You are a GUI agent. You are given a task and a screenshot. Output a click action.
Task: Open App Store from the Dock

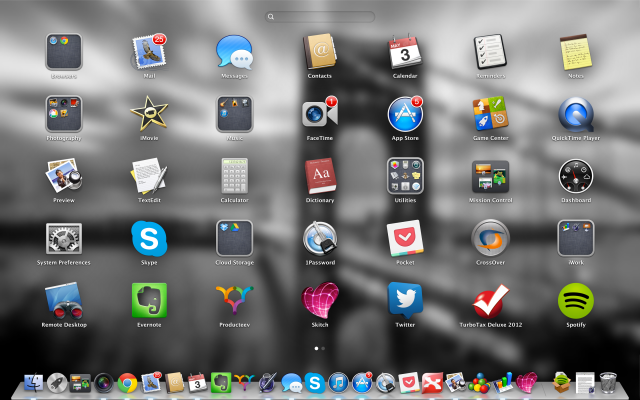point(362,382)
